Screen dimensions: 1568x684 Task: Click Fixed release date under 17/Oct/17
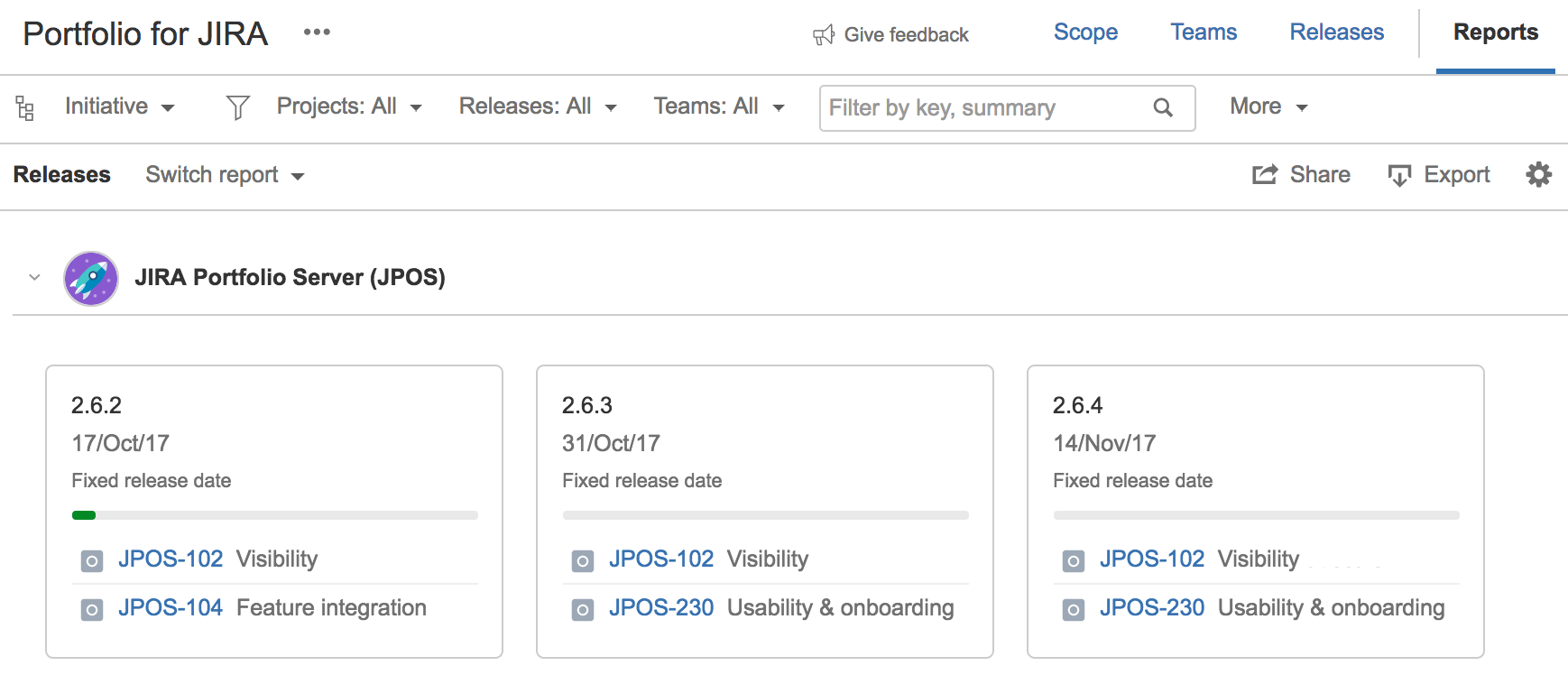pyautogui.click(x=152, y=481)
